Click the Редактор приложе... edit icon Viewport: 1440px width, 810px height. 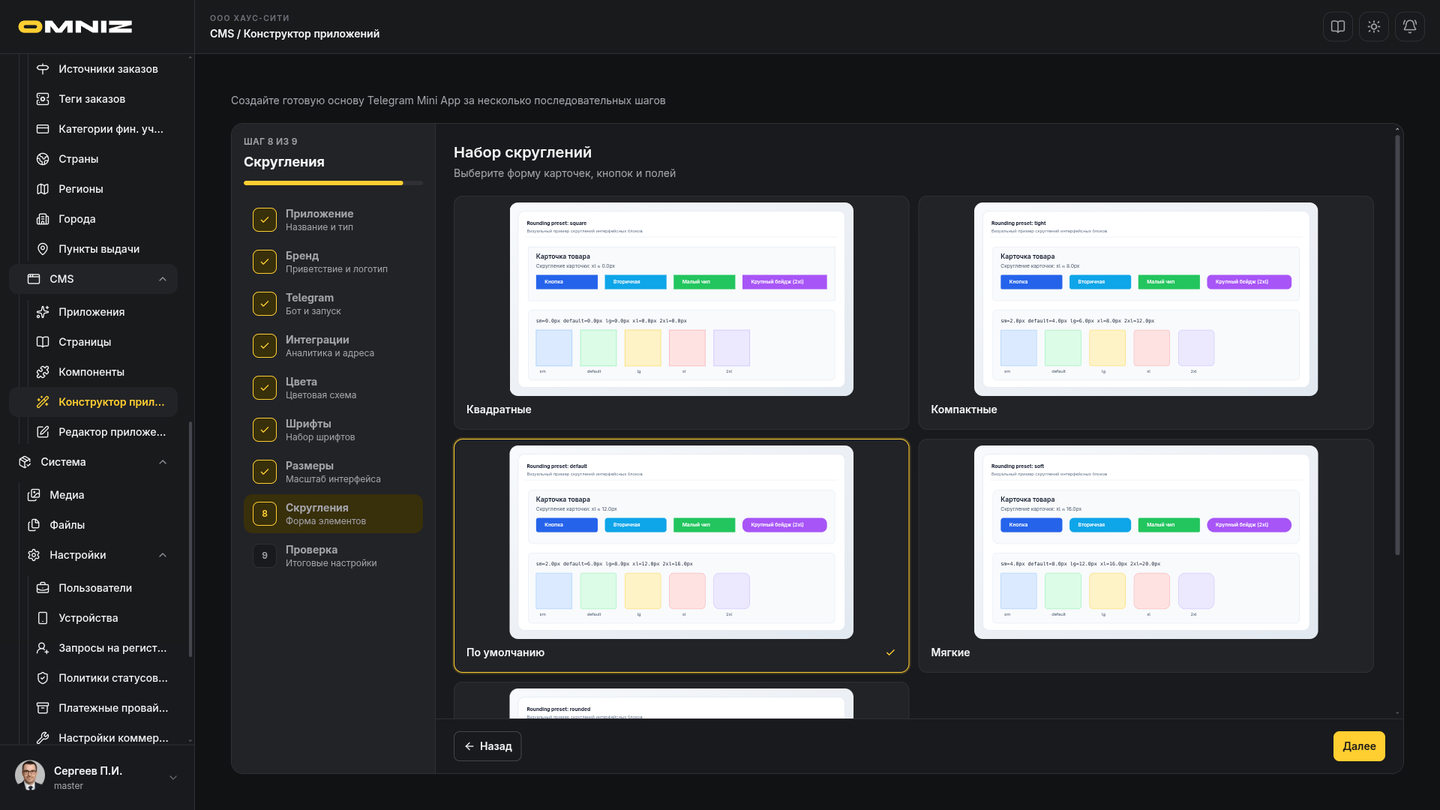(x=43, y=432)
